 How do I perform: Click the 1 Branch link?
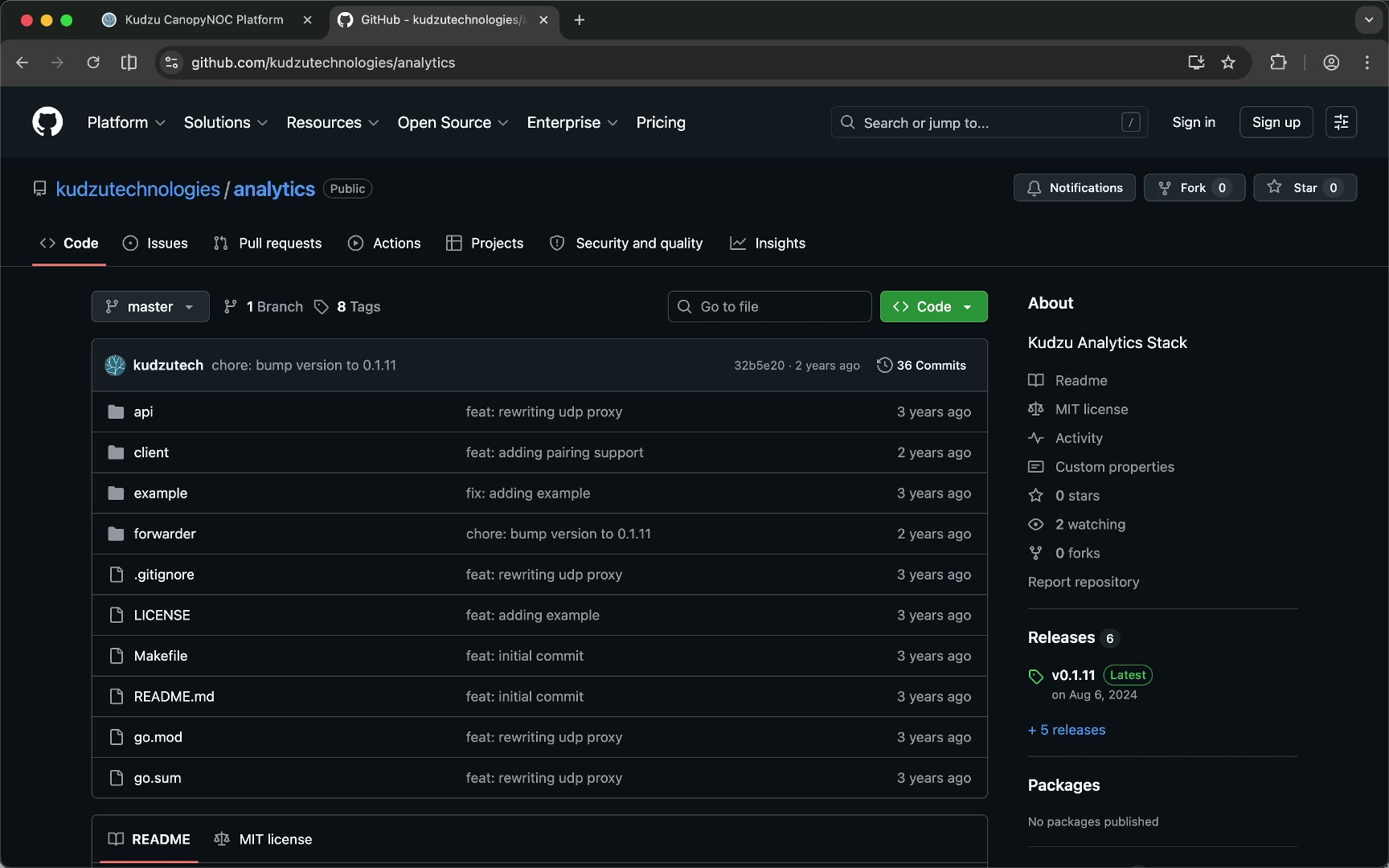(x=263, y=306)
